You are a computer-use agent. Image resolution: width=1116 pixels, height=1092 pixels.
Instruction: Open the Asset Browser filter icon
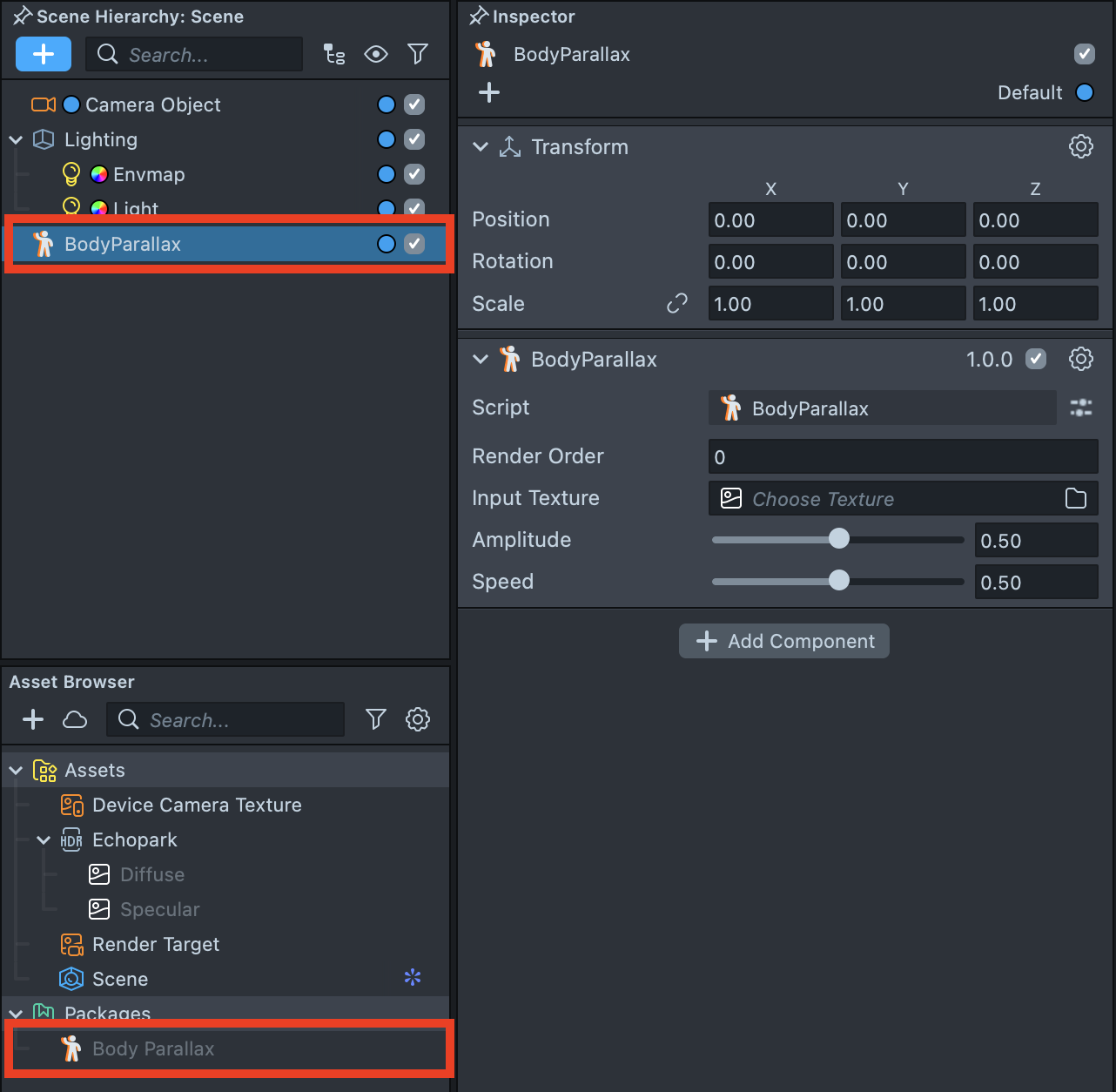coord(376,719)
